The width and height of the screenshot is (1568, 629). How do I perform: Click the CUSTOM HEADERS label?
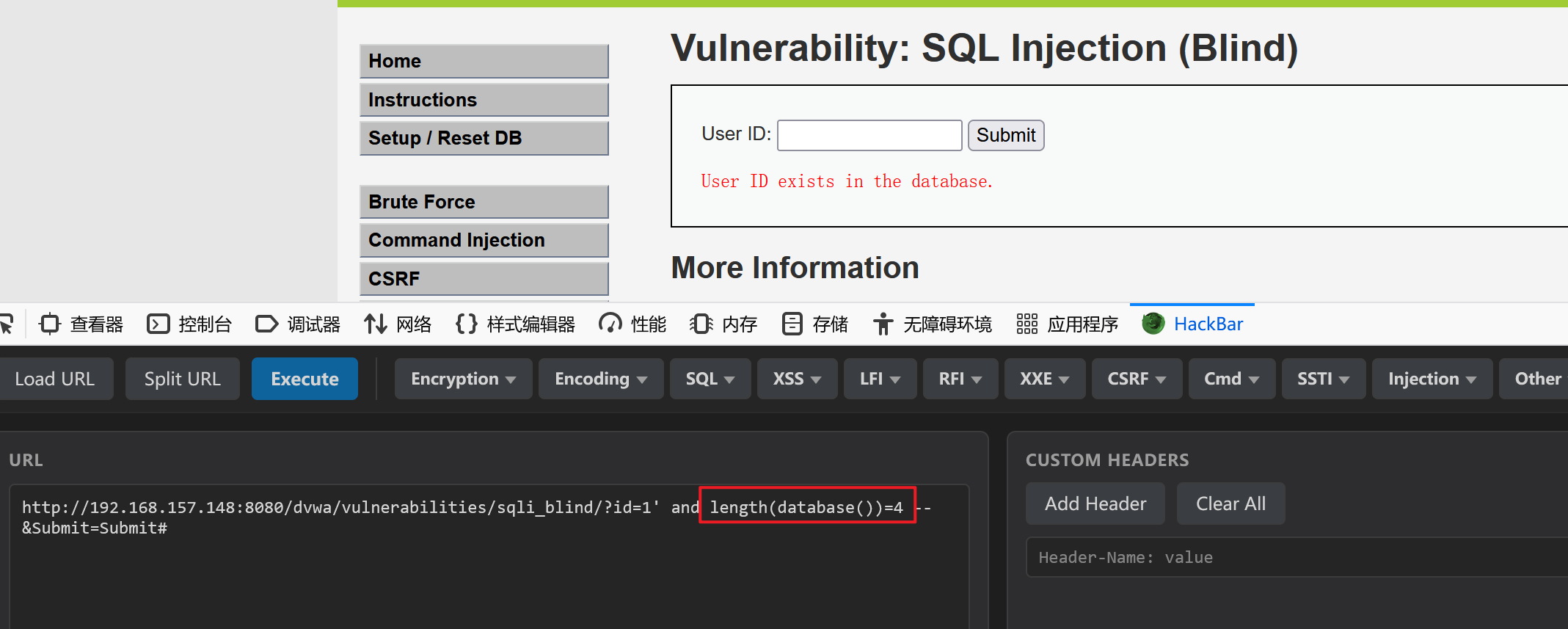click(1106, 460)
